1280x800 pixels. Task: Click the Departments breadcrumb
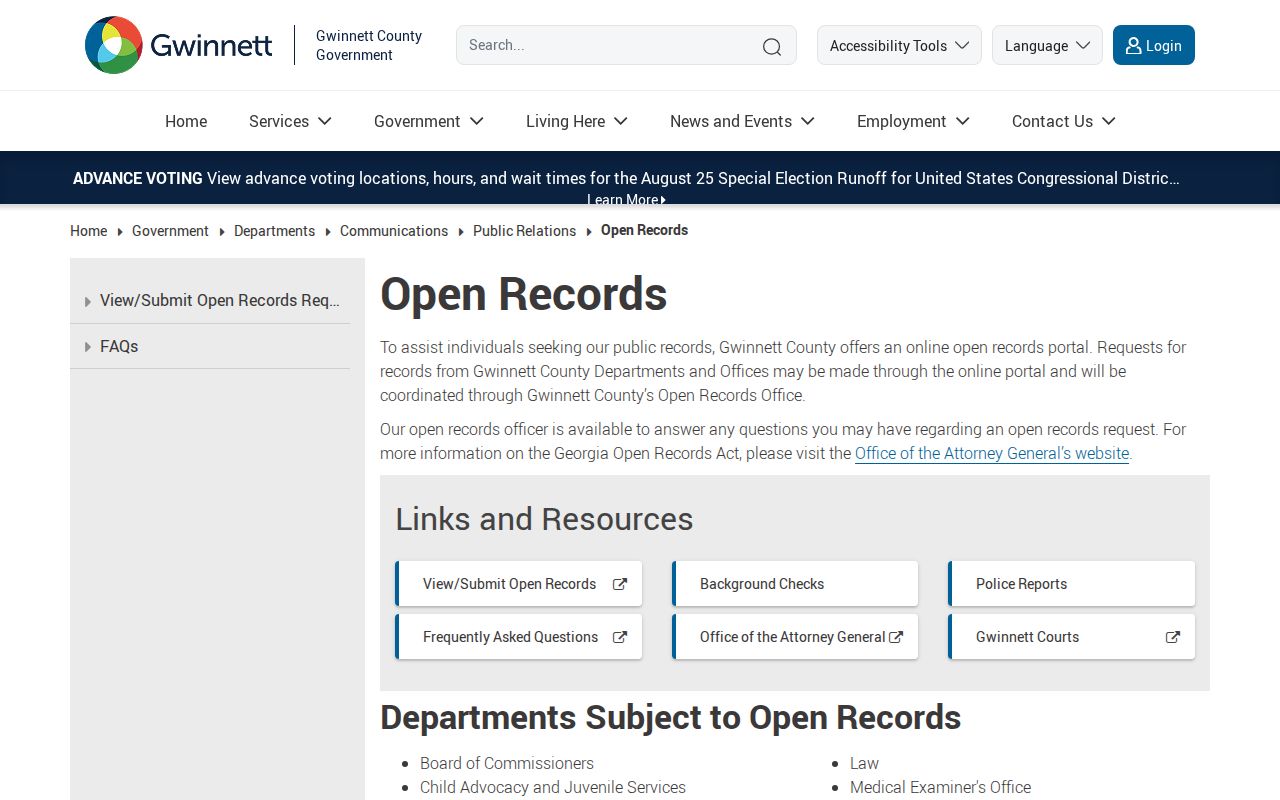[274, 231]
